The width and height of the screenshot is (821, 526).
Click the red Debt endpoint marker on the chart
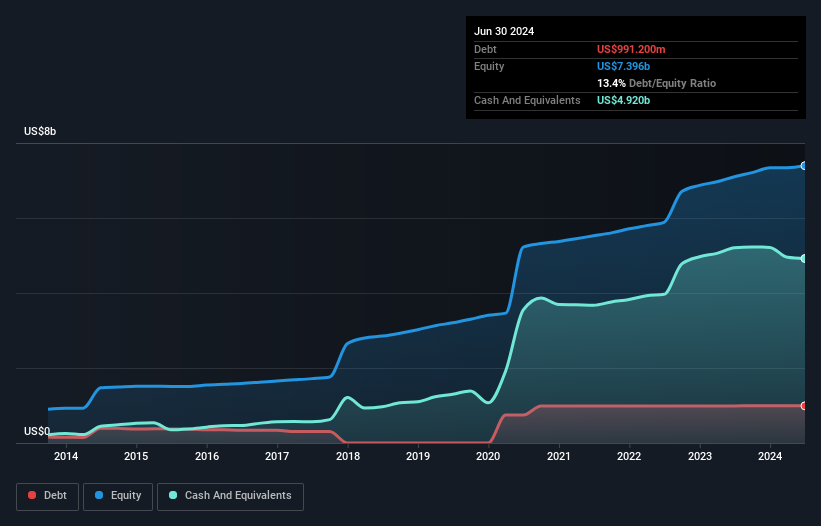804,406
